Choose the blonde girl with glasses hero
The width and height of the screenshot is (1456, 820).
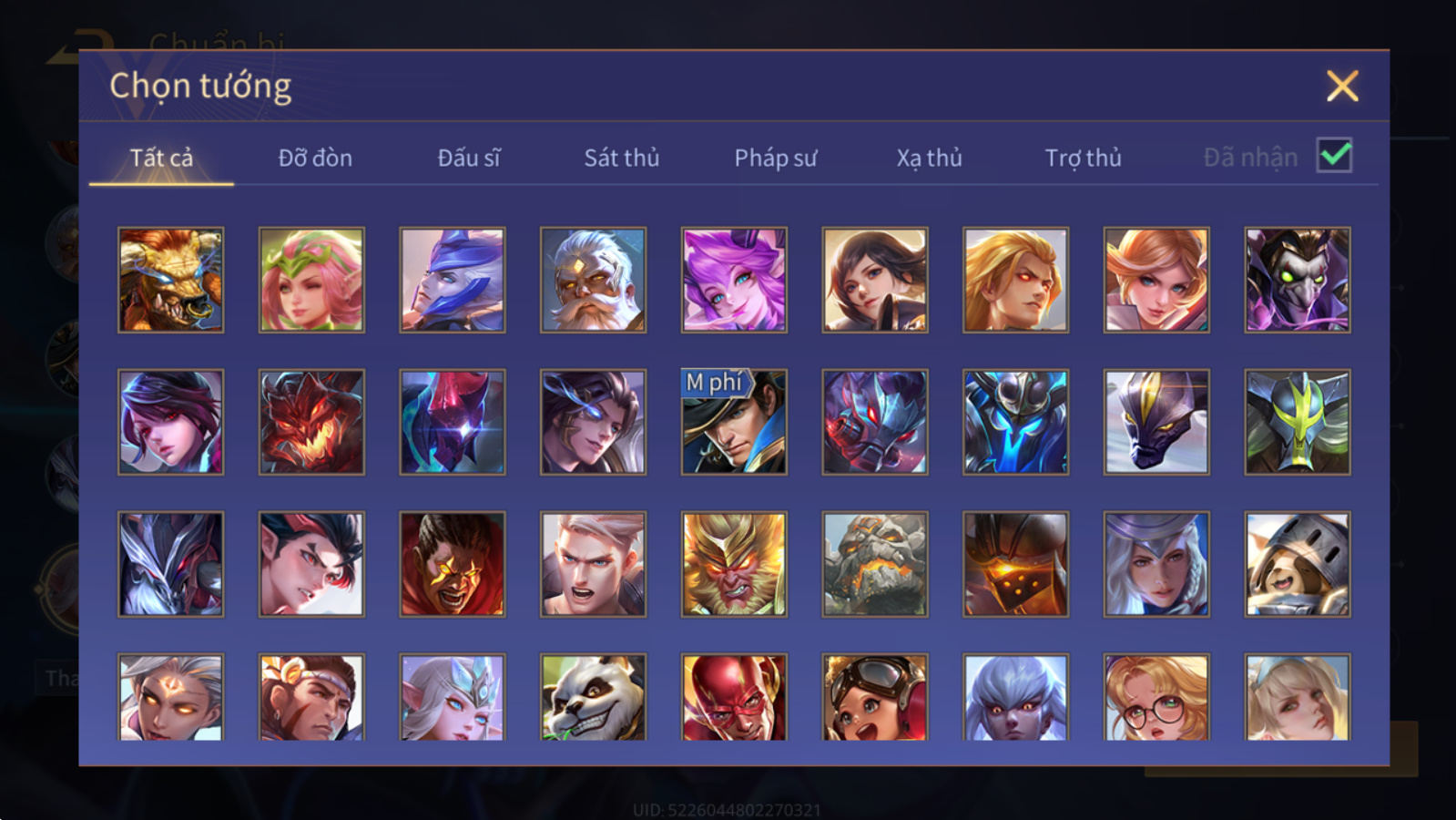[1156, 697]
